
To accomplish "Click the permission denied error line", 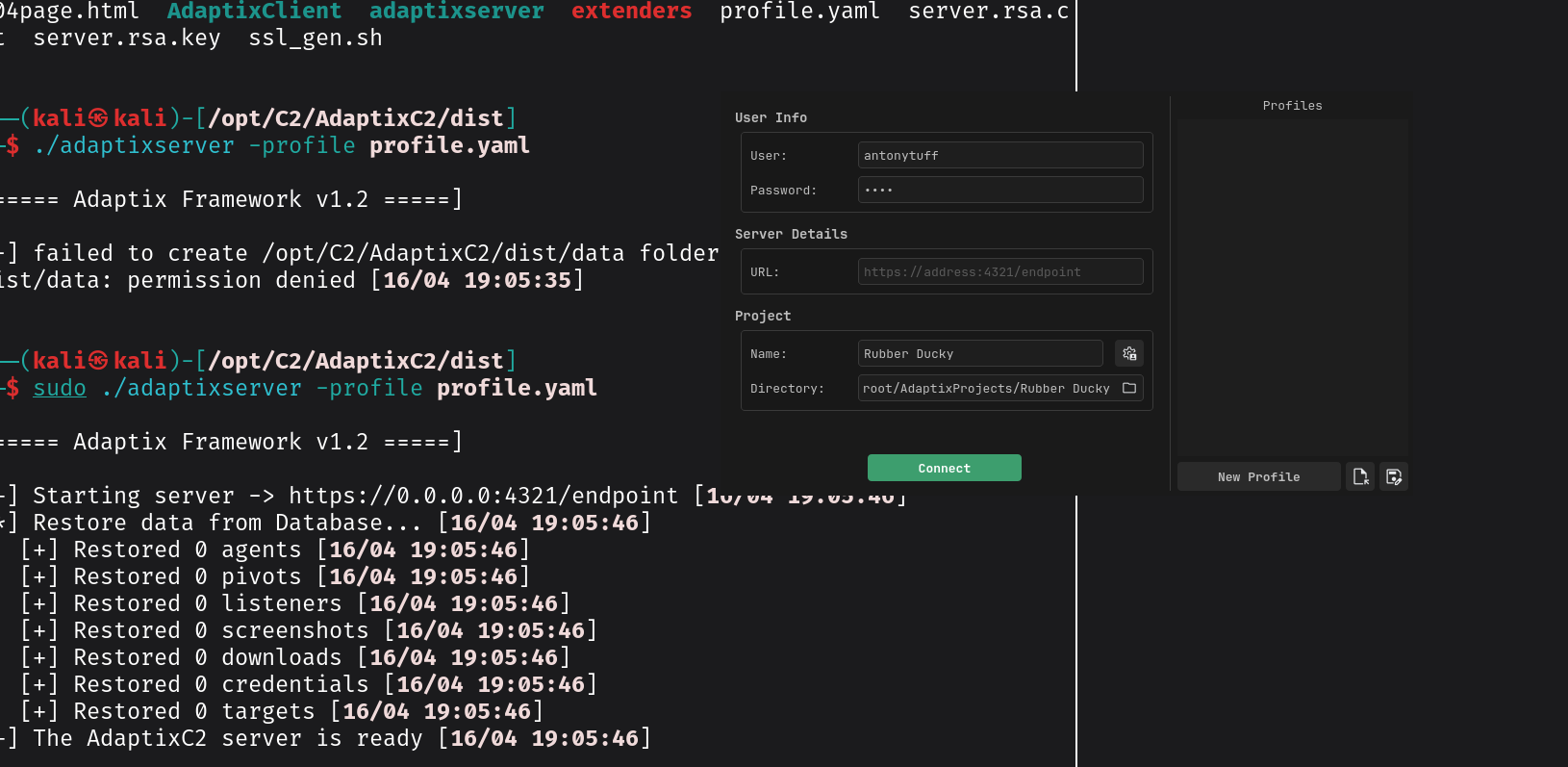I will [289, 280].
